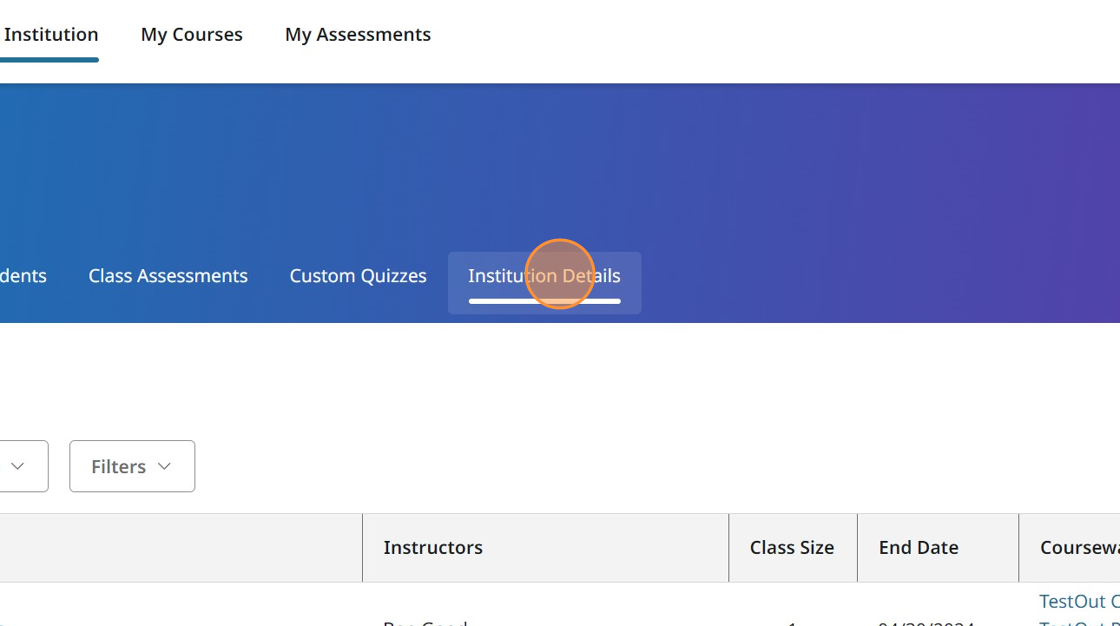This screenshot has width=1120, height=626.
Task: Open the My Assessments tab
Action: (x=357, y=34)
